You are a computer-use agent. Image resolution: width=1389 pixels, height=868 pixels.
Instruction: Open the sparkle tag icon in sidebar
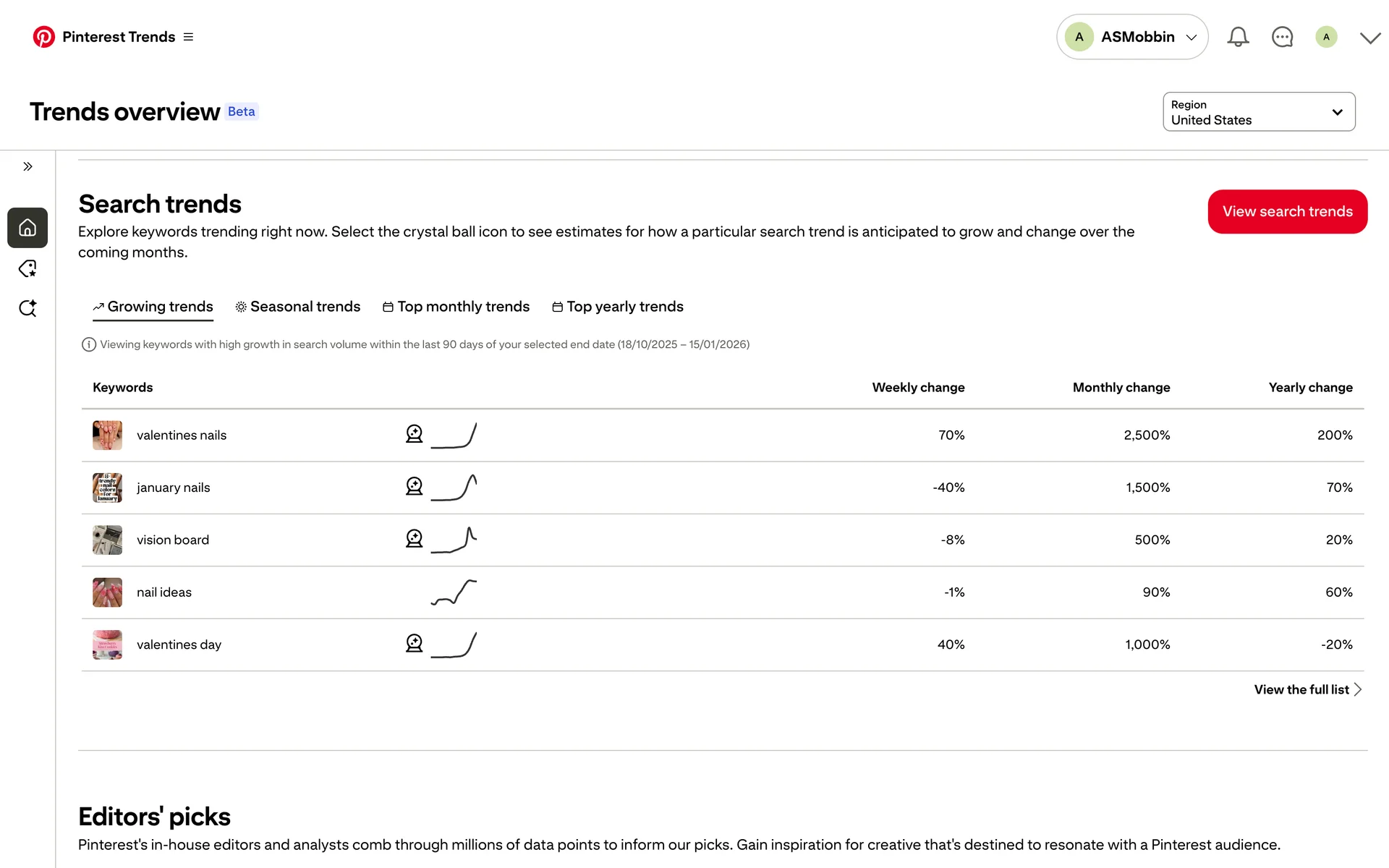27,269
